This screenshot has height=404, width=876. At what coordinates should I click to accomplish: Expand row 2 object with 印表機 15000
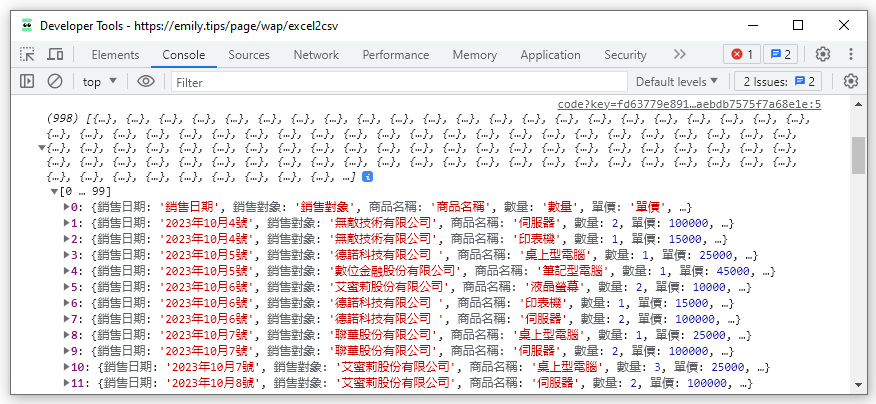(67, 239)
